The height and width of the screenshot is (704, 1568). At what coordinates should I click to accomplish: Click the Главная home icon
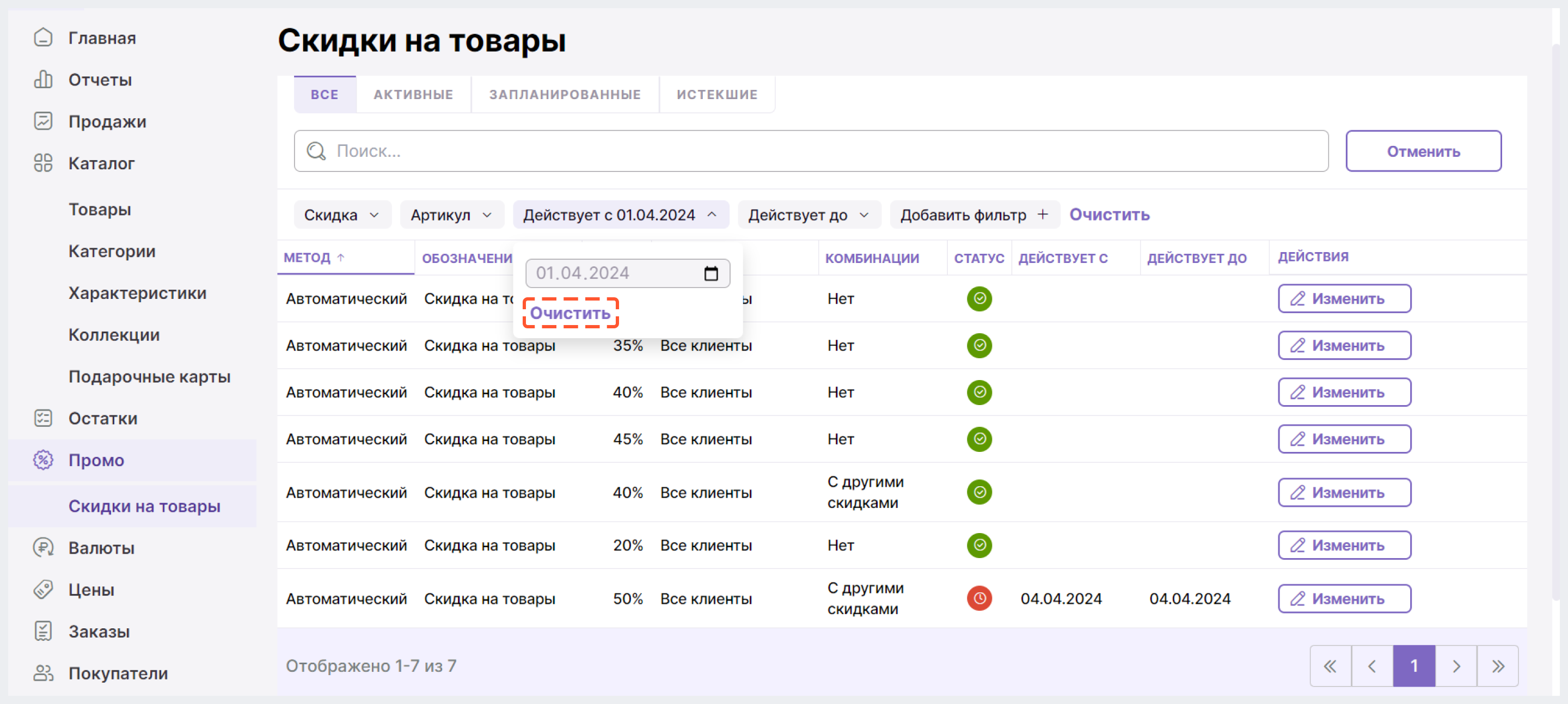coord(42,38)
